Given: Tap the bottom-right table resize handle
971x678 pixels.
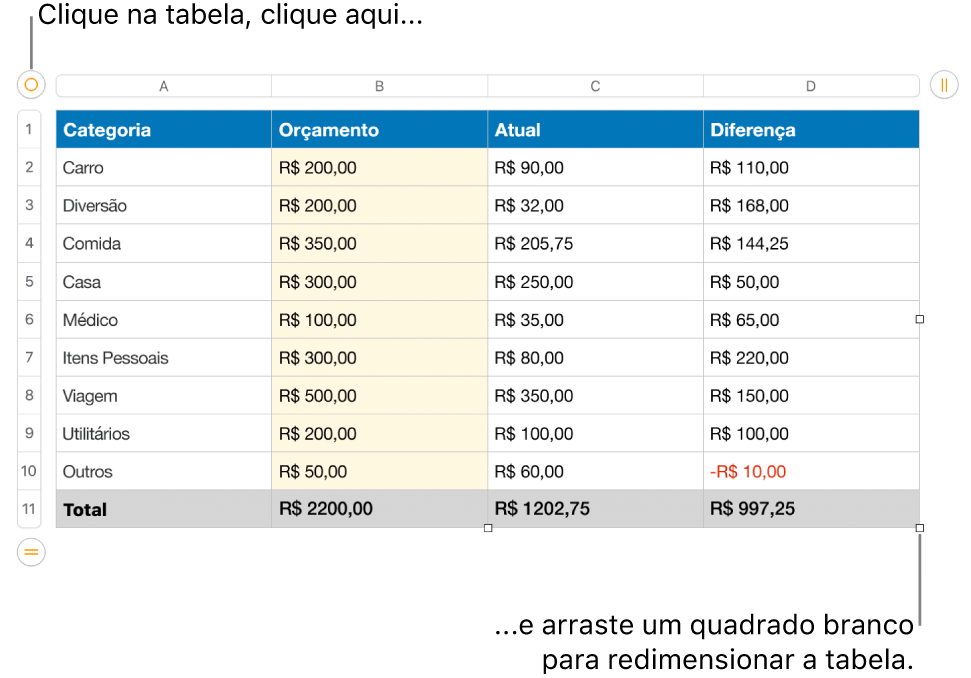Looking at the screenshot, I should [x=919, y=527].
